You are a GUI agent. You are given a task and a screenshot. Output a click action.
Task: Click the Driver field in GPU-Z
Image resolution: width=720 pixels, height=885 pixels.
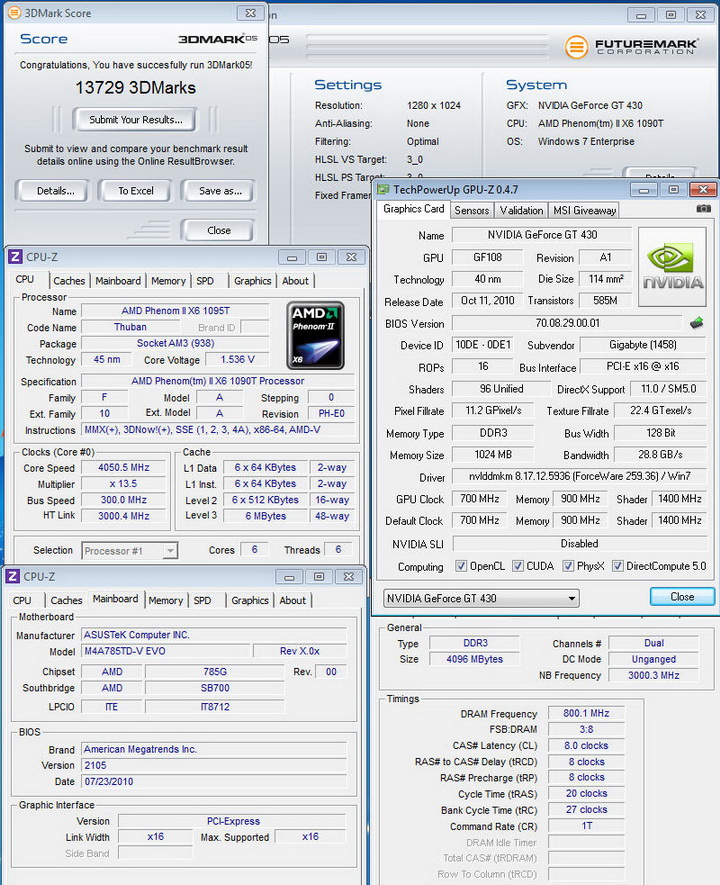coord(579,476)
